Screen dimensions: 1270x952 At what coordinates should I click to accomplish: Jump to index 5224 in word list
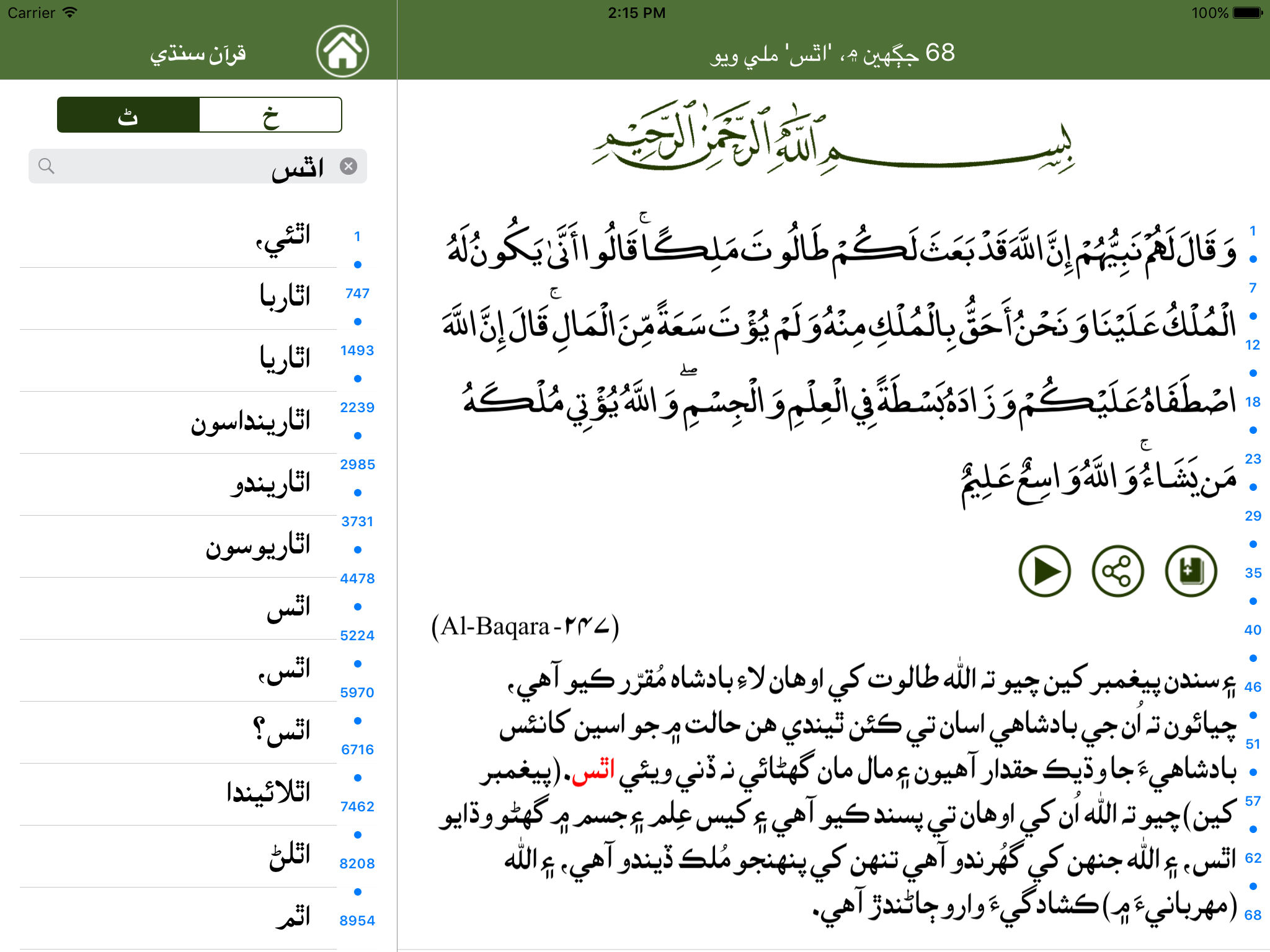(357, 635)
